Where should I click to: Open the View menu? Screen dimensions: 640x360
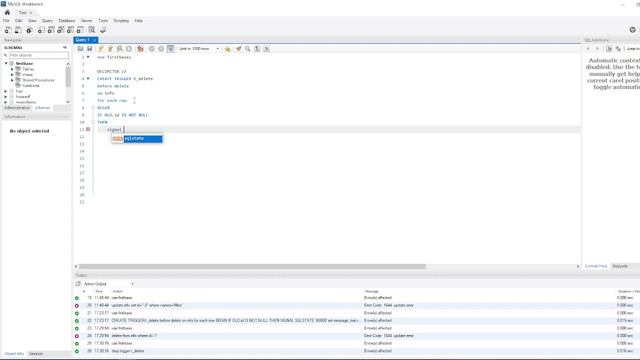32,20
